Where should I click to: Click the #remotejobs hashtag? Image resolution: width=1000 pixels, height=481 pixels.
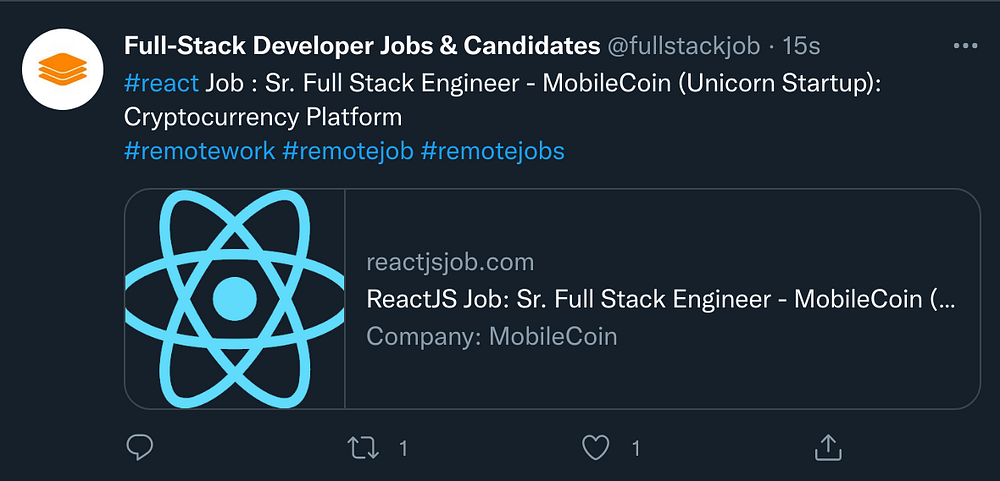pos(493,151)
